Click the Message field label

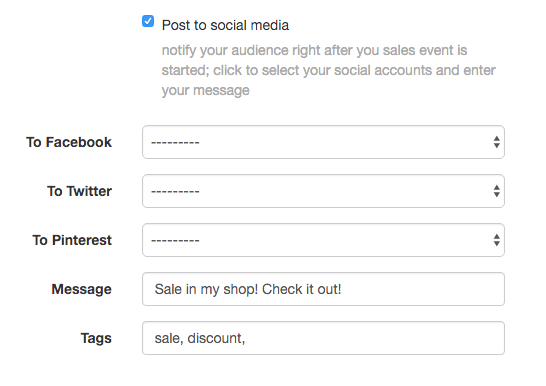pyautogui.click(x=81, y=289)
